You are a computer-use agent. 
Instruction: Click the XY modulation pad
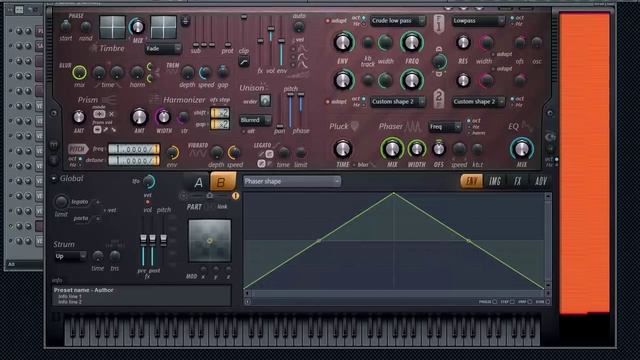coord(209,241)
